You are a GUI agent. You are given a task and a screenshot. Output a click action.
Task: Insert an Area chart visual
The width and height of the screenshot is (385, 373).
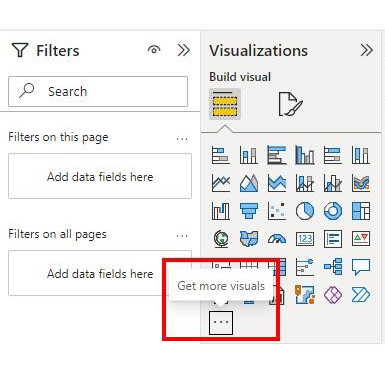coord(248,183)
